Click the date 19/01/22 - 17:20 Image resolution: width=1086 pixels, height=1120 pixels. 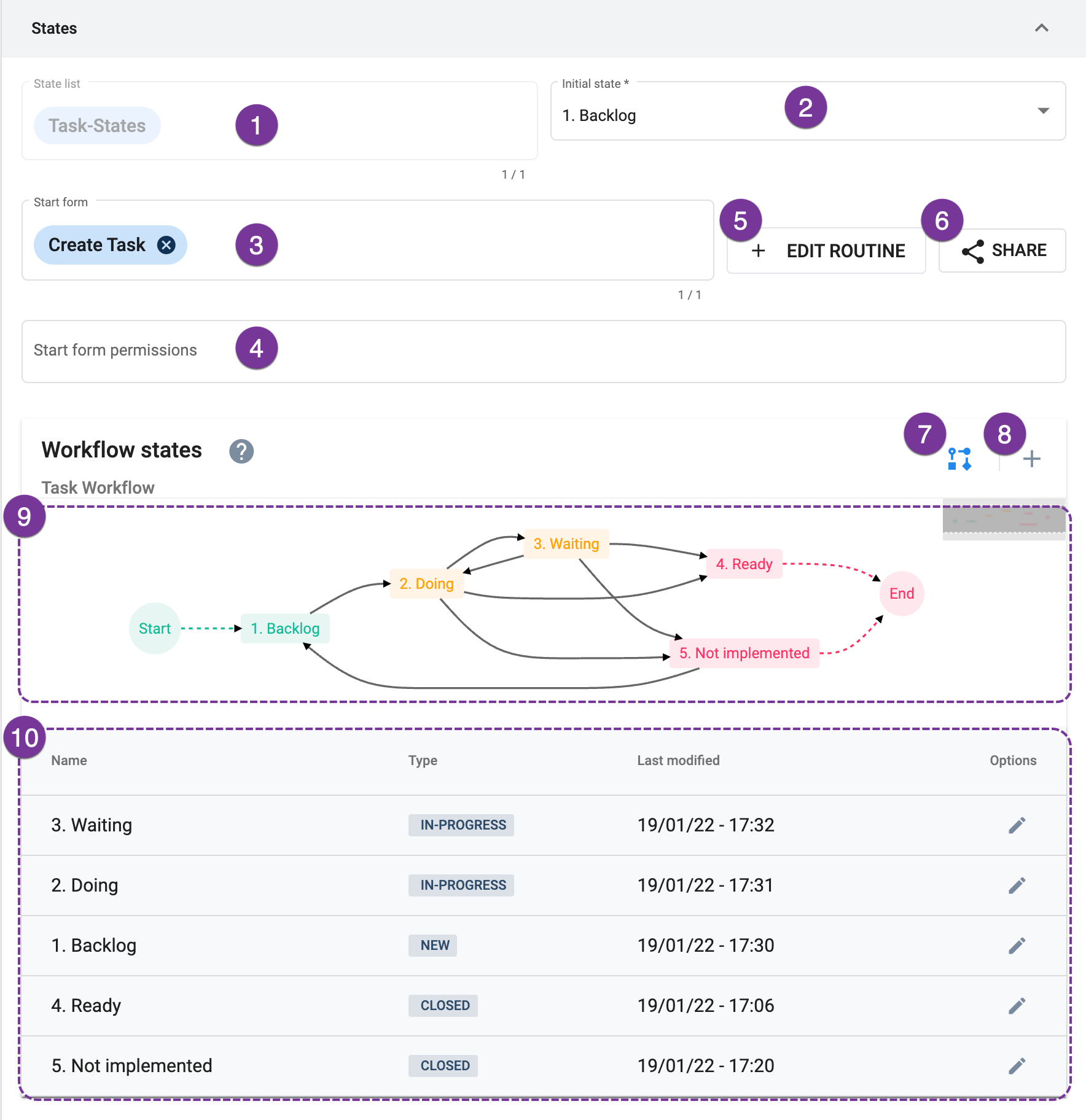706,1066
